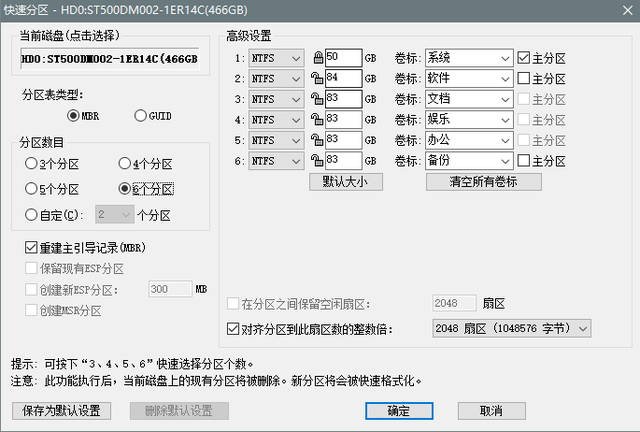This screenshot has height=432, width=640.
Task: Select MBR partition table type
Action: click(x=83, y=116)
